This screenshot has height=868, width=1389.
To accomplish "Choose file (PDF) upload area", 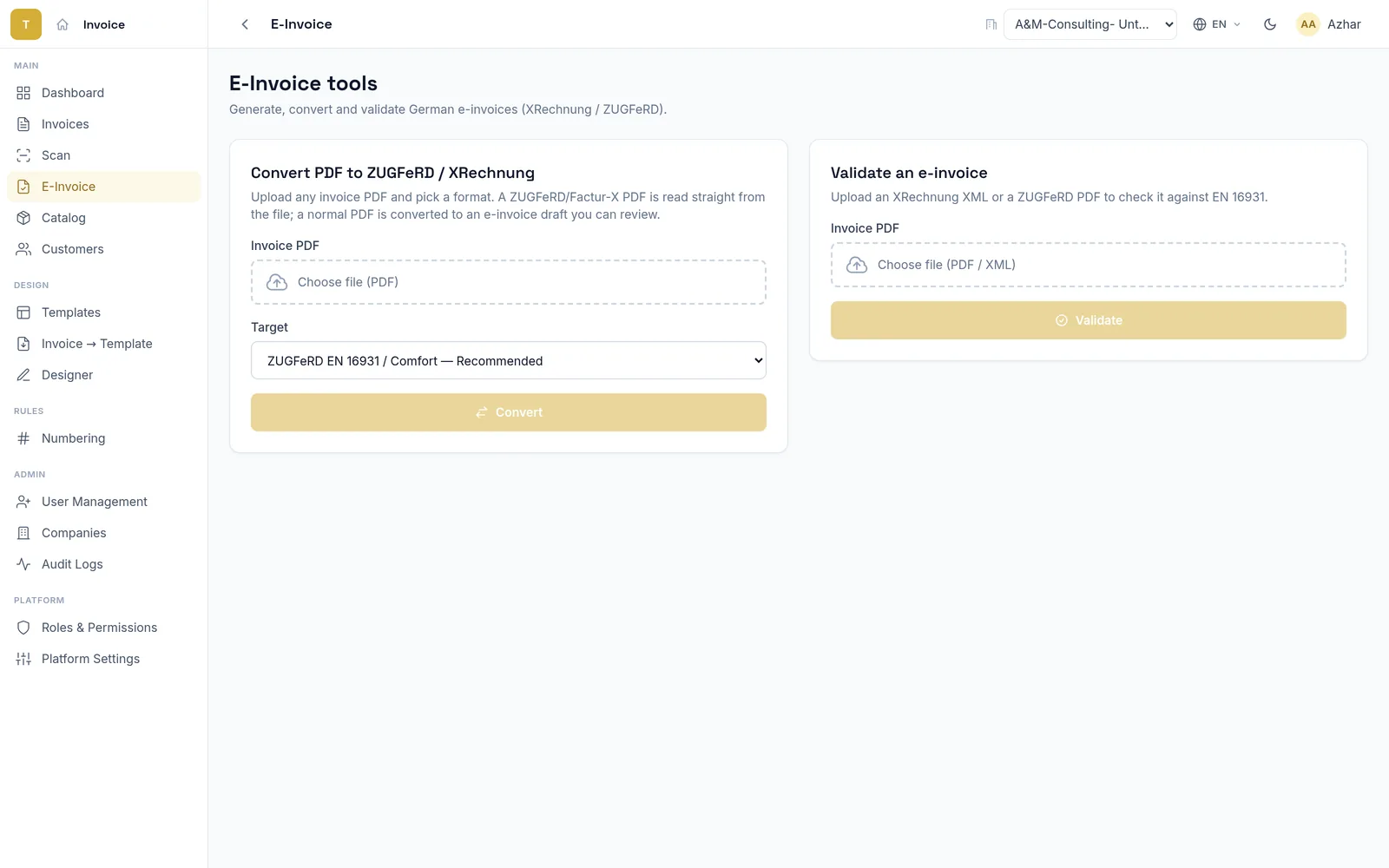I will (509, 282).
